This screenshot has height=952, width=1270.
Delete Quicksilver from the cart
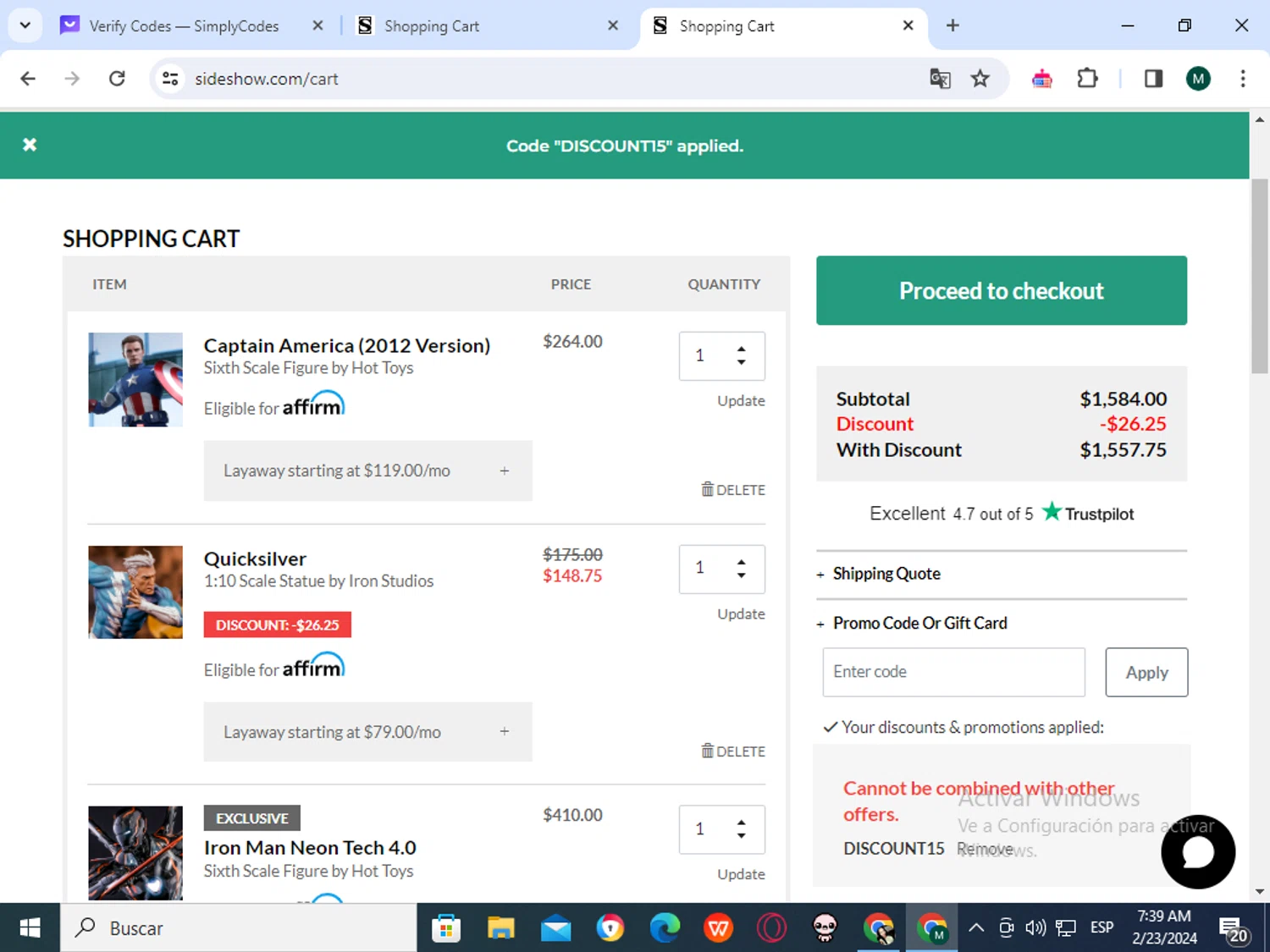(733, 751)
